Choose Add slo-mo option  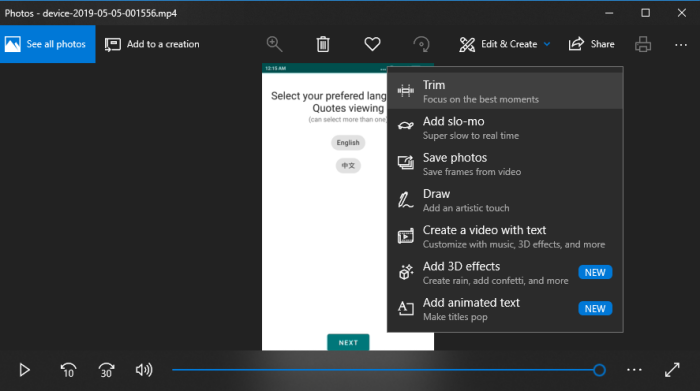pyautogui.click(x=505, y=128)
